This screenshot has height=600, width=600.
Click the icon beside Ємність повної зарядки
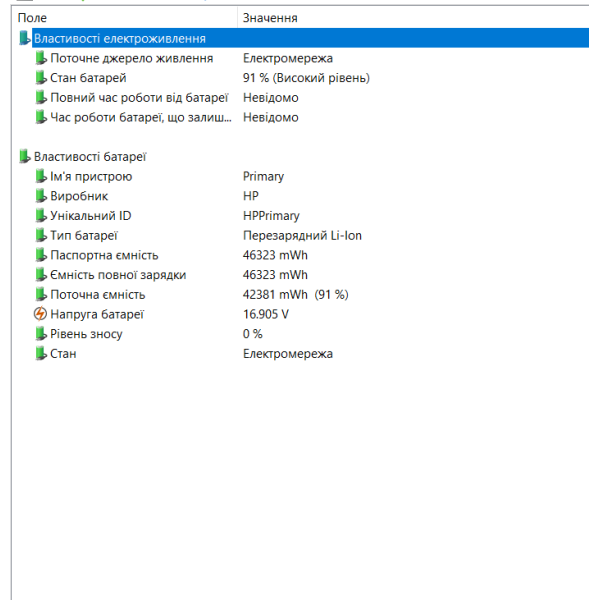click(x=41, y=275)
